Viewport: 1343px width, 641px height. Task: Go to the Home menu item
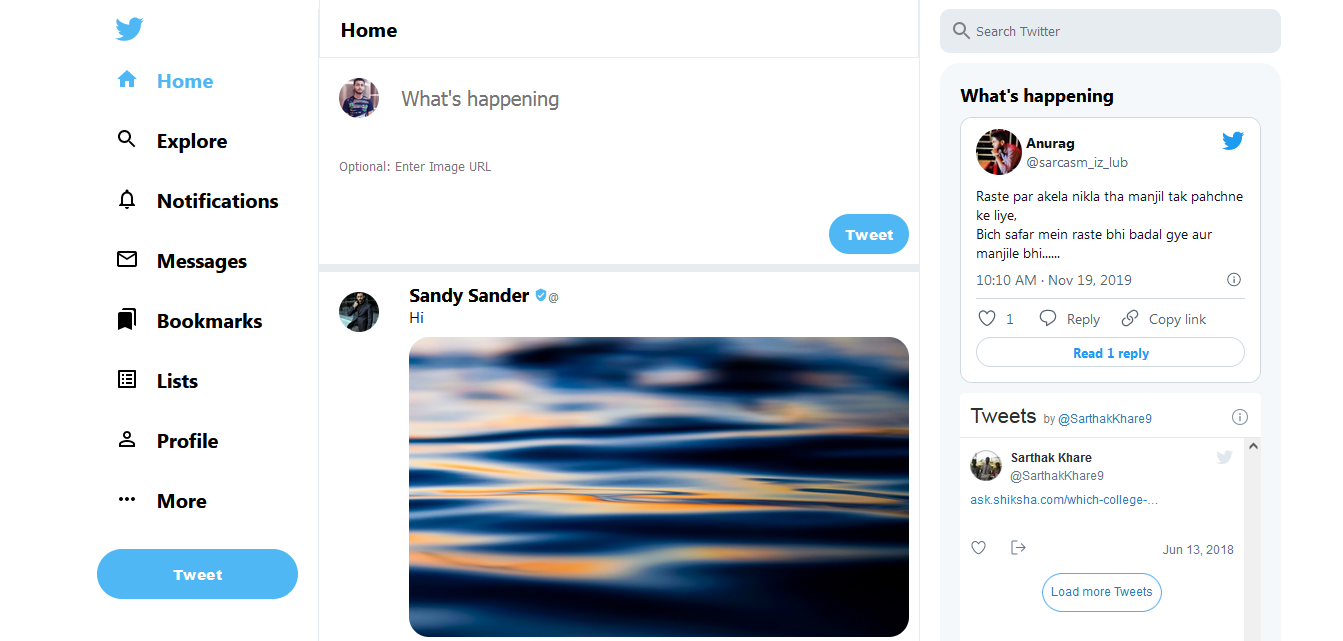pyautogui.click(x=184, y=81)
